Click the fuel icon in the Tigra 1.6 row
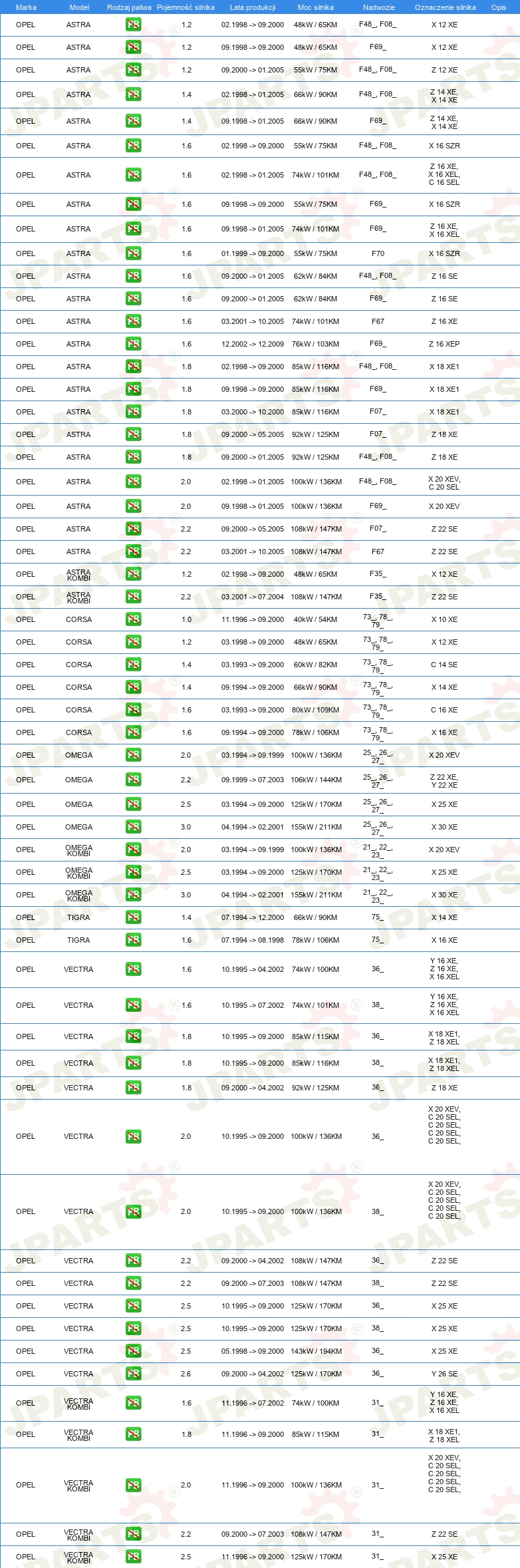The image size is (520, 1568). tap(133, 940)
